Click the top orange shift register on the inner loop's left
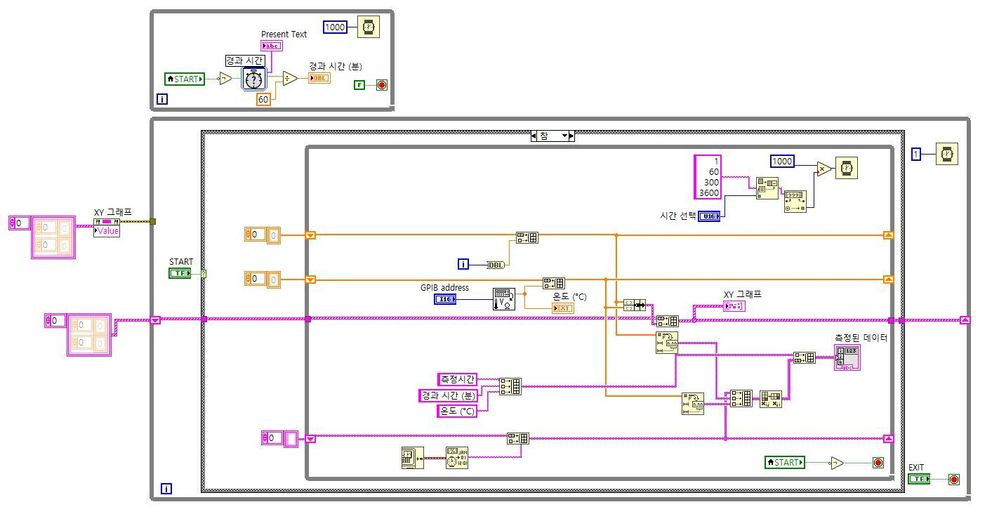 pyautogui.click(x=310, y=235)
